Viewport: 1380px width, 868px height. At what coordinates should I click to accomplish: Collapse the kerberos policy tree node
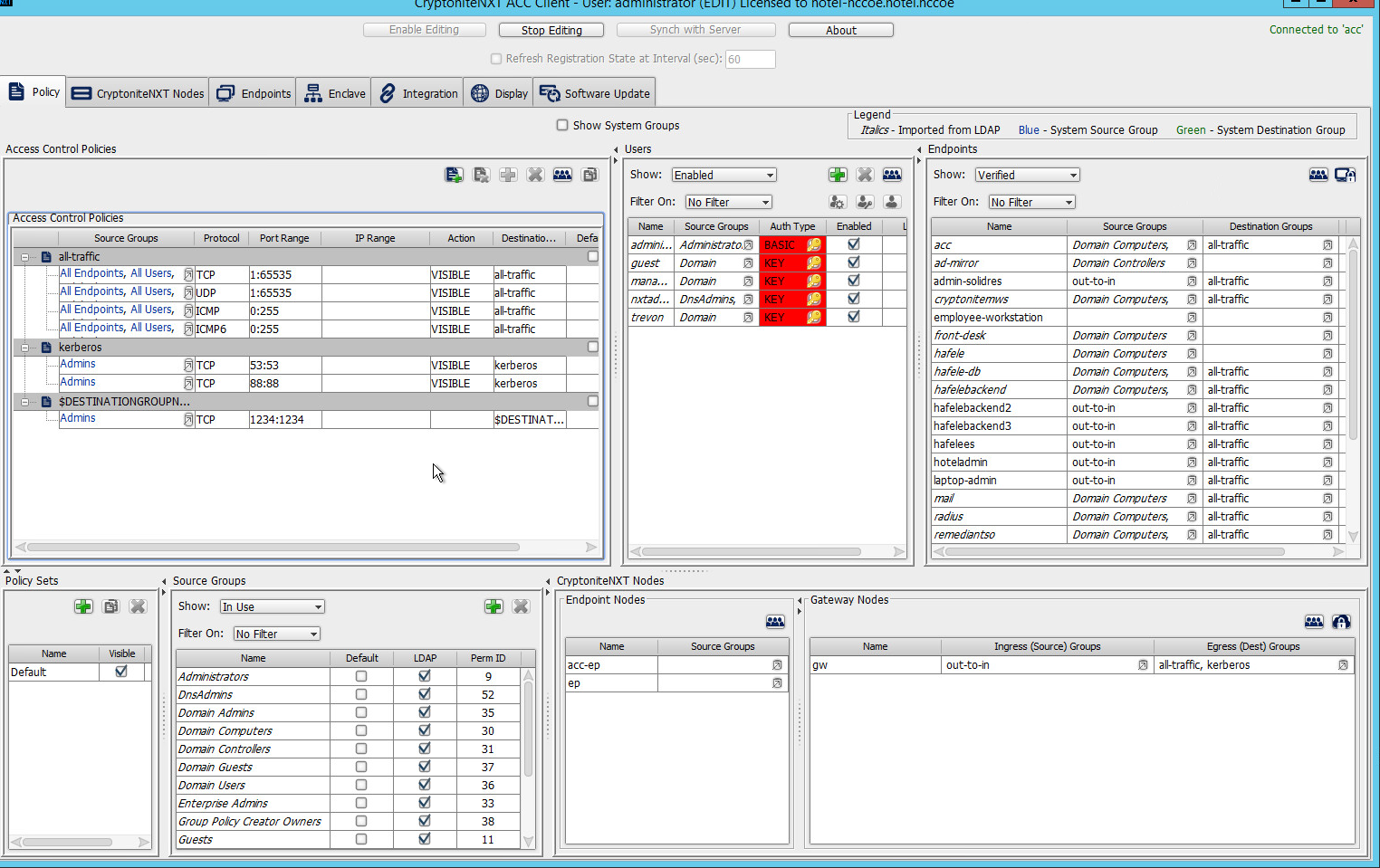[24, 348]
